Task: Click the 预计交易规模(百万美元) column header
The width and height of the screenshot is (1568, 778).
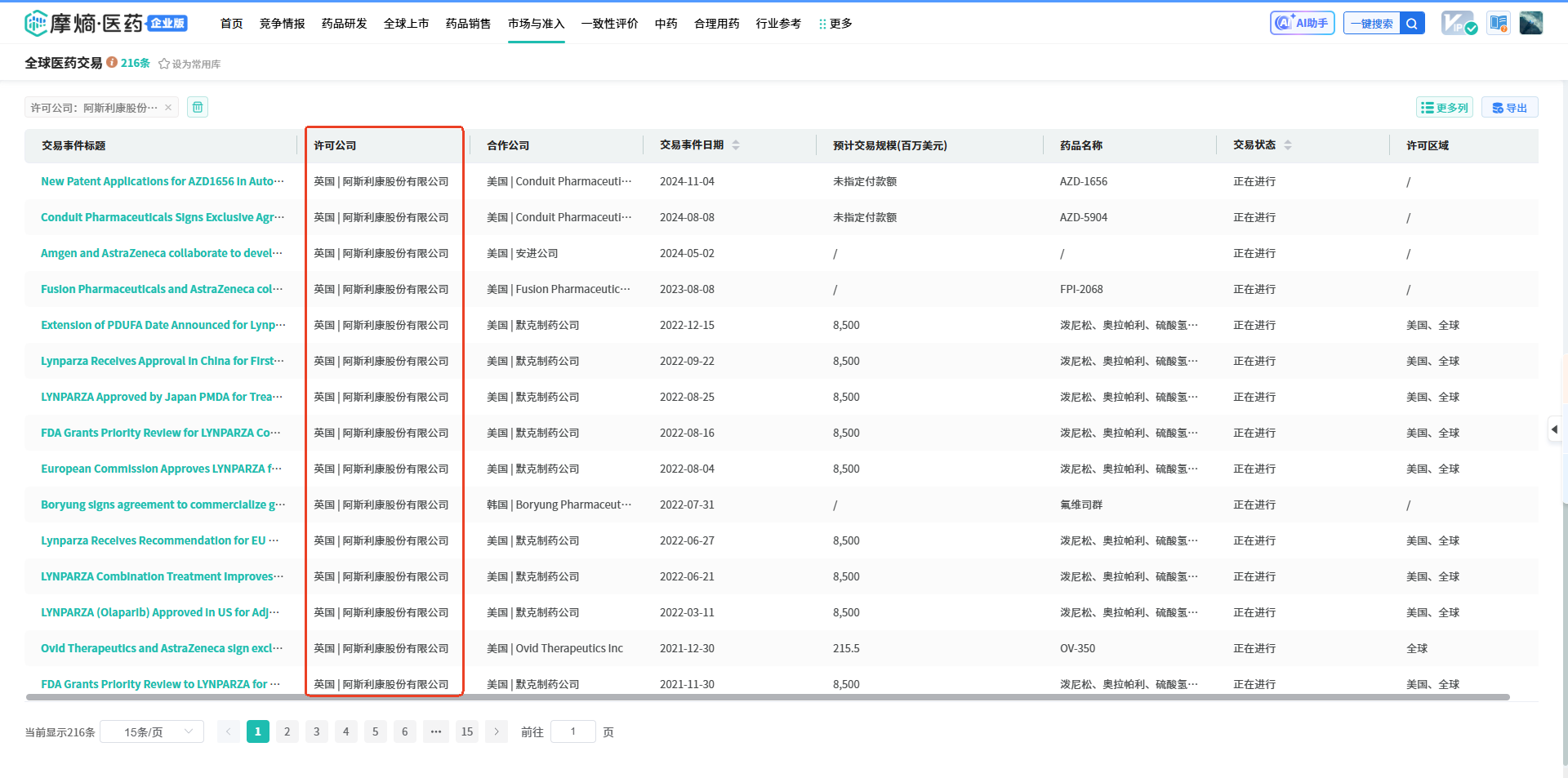Action: pos(890,145)
